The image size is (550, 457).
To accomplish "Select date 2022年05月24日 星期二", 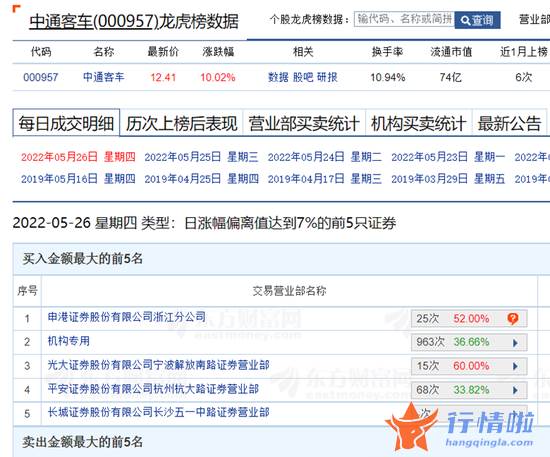I will pyautogui.click(x=325, y=157).
